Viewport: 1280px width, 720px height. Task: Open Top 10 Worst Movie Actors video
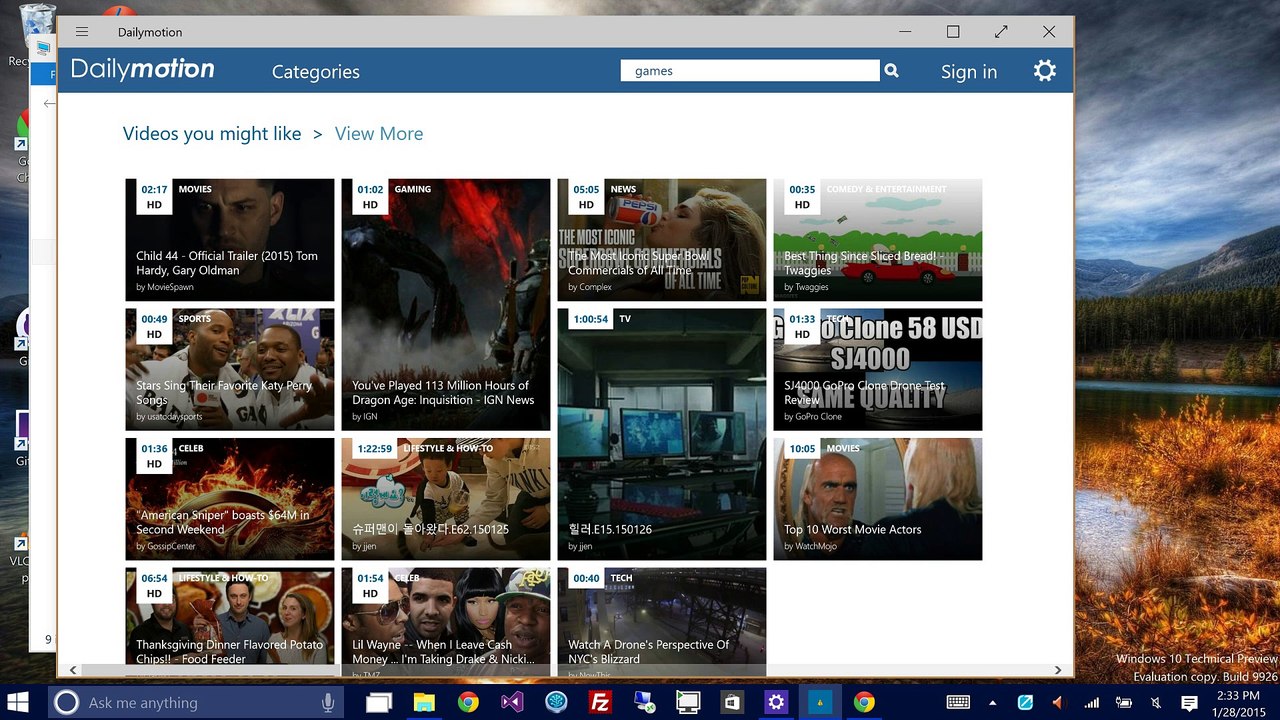pyautogui.click(x=878, y=499)
